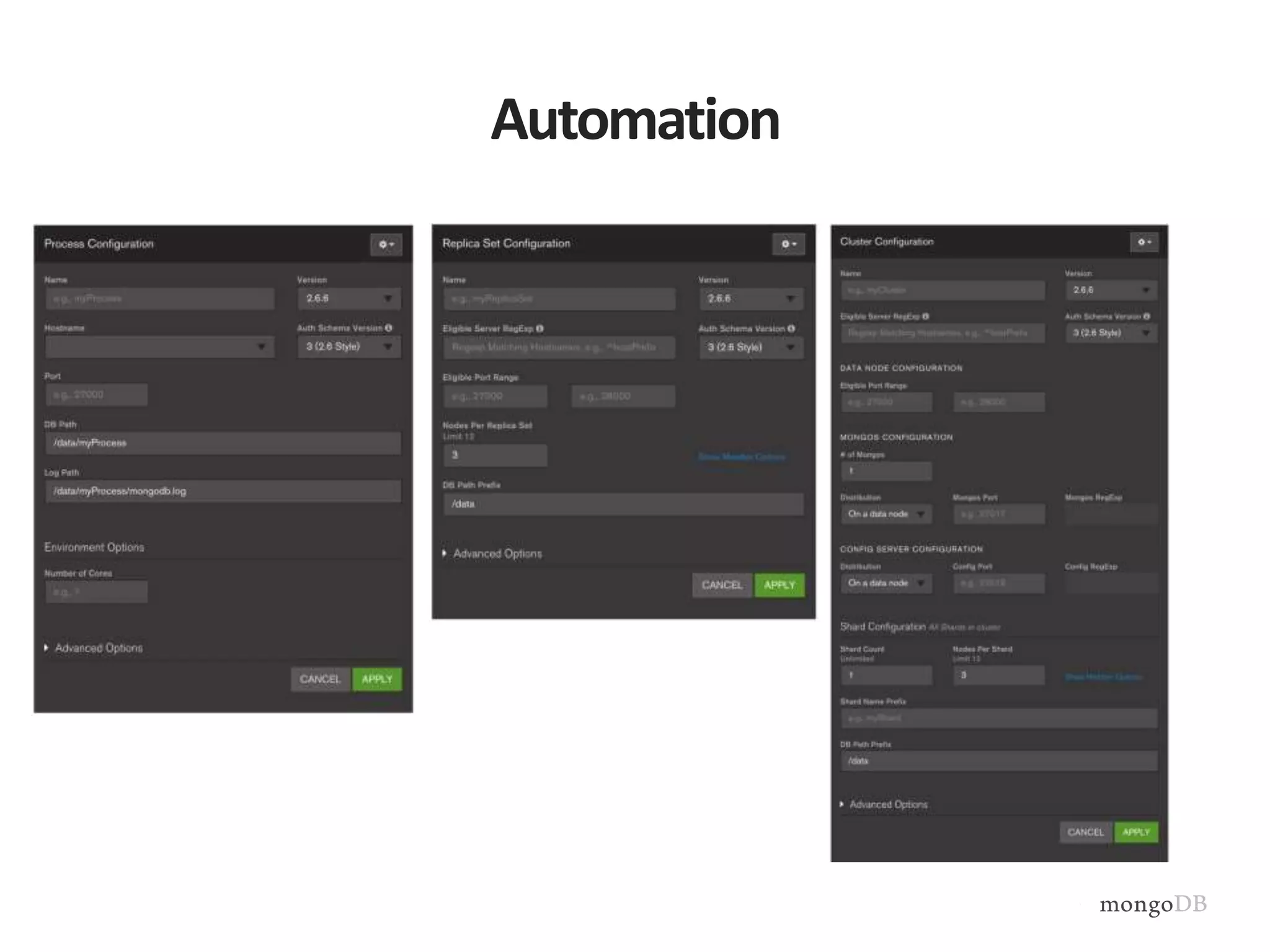
Task: Click Mongos RegExp field
Action: click(1111, 514)
